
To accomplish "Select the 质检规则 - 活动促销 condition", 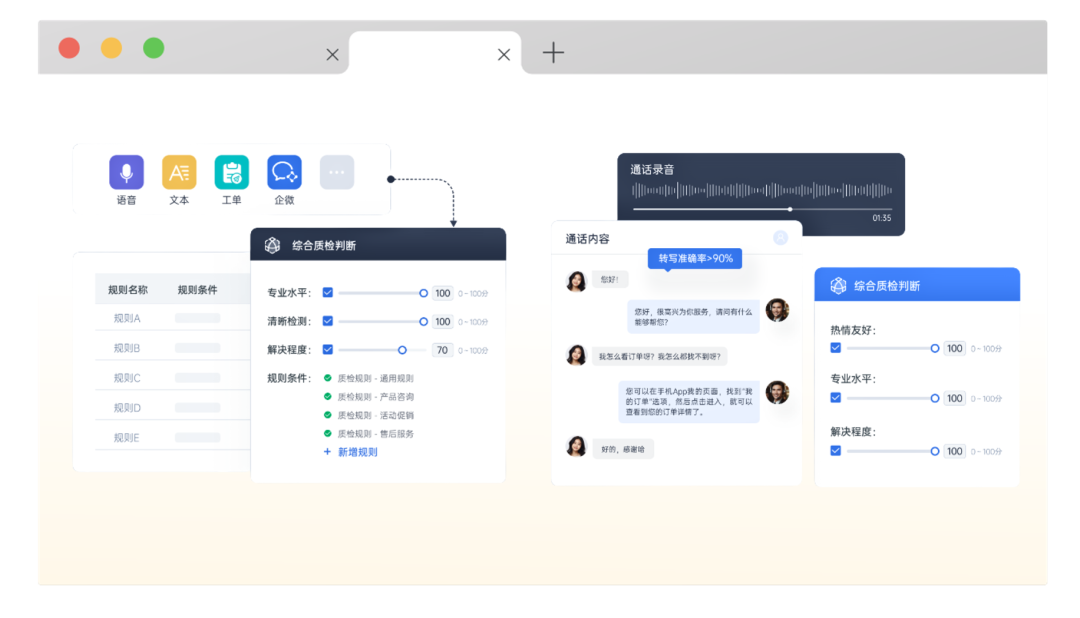I will (x=368, y=415).
